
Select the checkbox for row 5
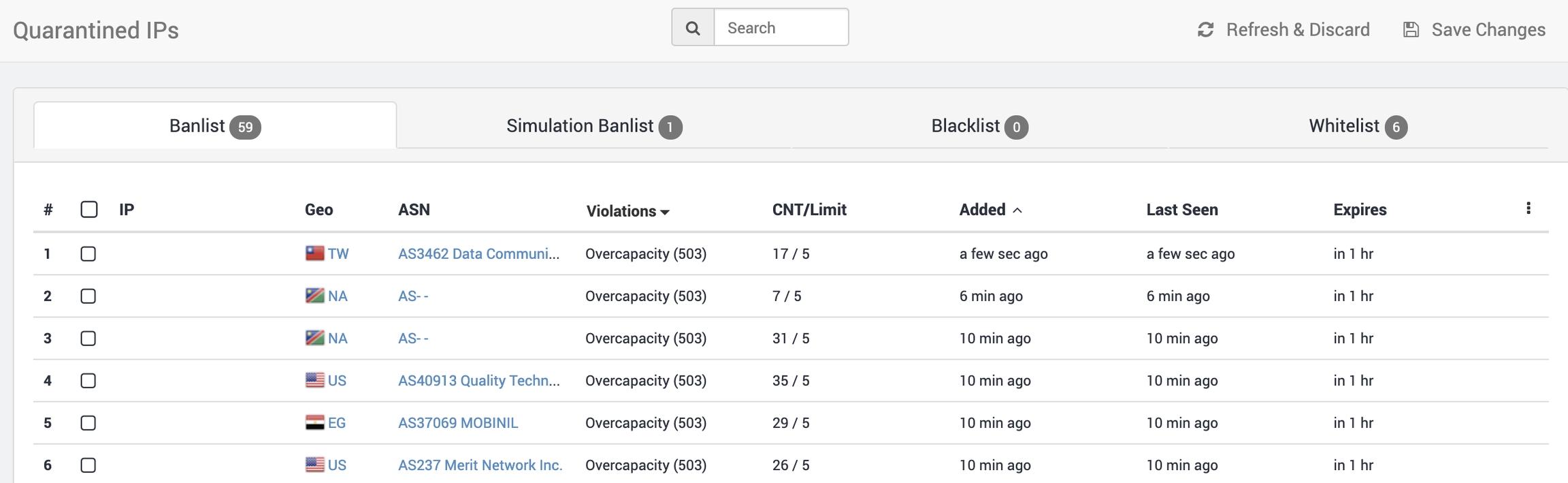click(x=88, y=423)
